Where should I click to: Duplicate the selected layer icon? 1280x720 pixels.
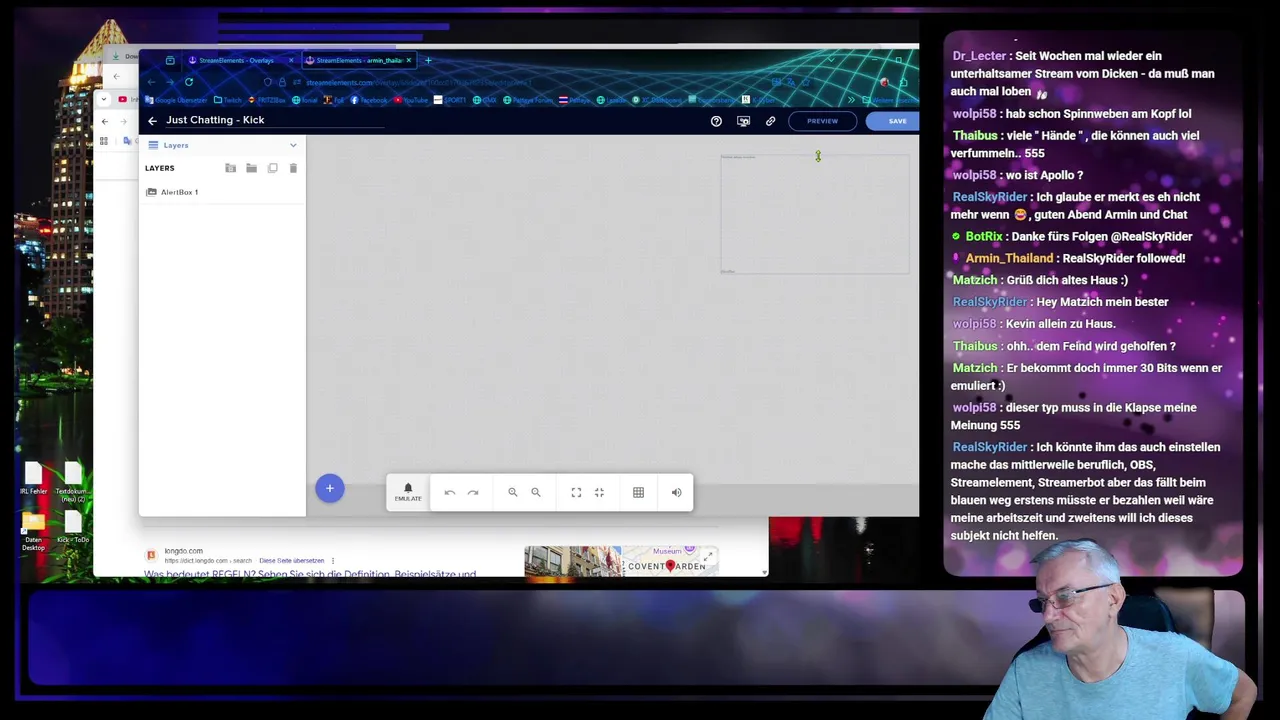click(272, 168)
